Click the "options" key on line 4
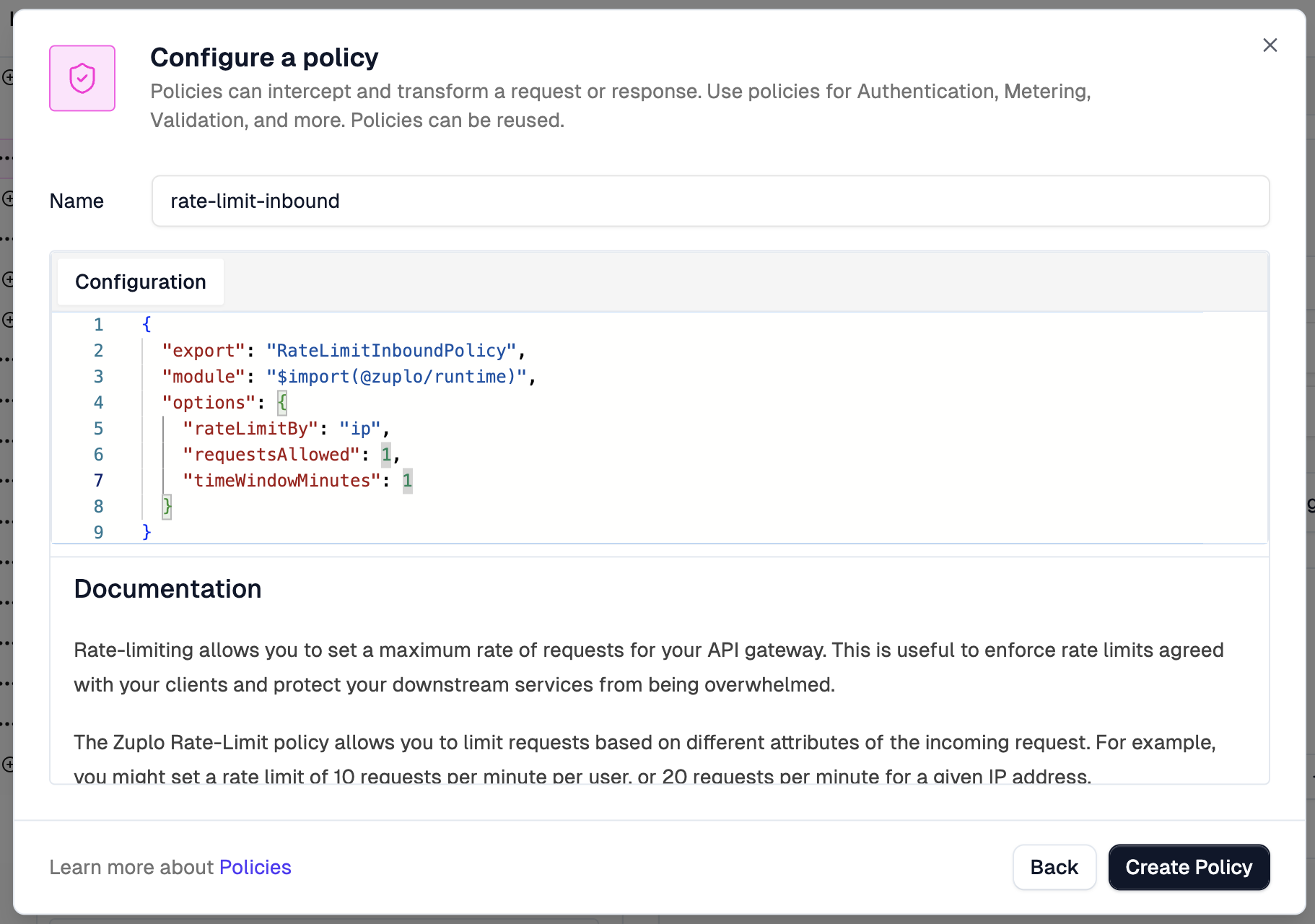 pyautogui.click(x=209, y=403)
